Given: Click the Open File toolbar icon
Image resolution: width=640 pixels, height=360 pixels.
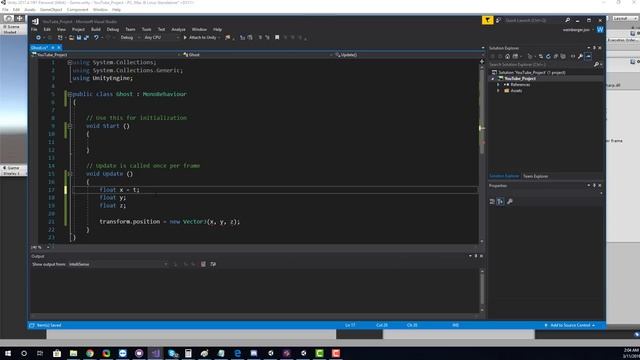Looking at the screenshot, I should 71,38.
